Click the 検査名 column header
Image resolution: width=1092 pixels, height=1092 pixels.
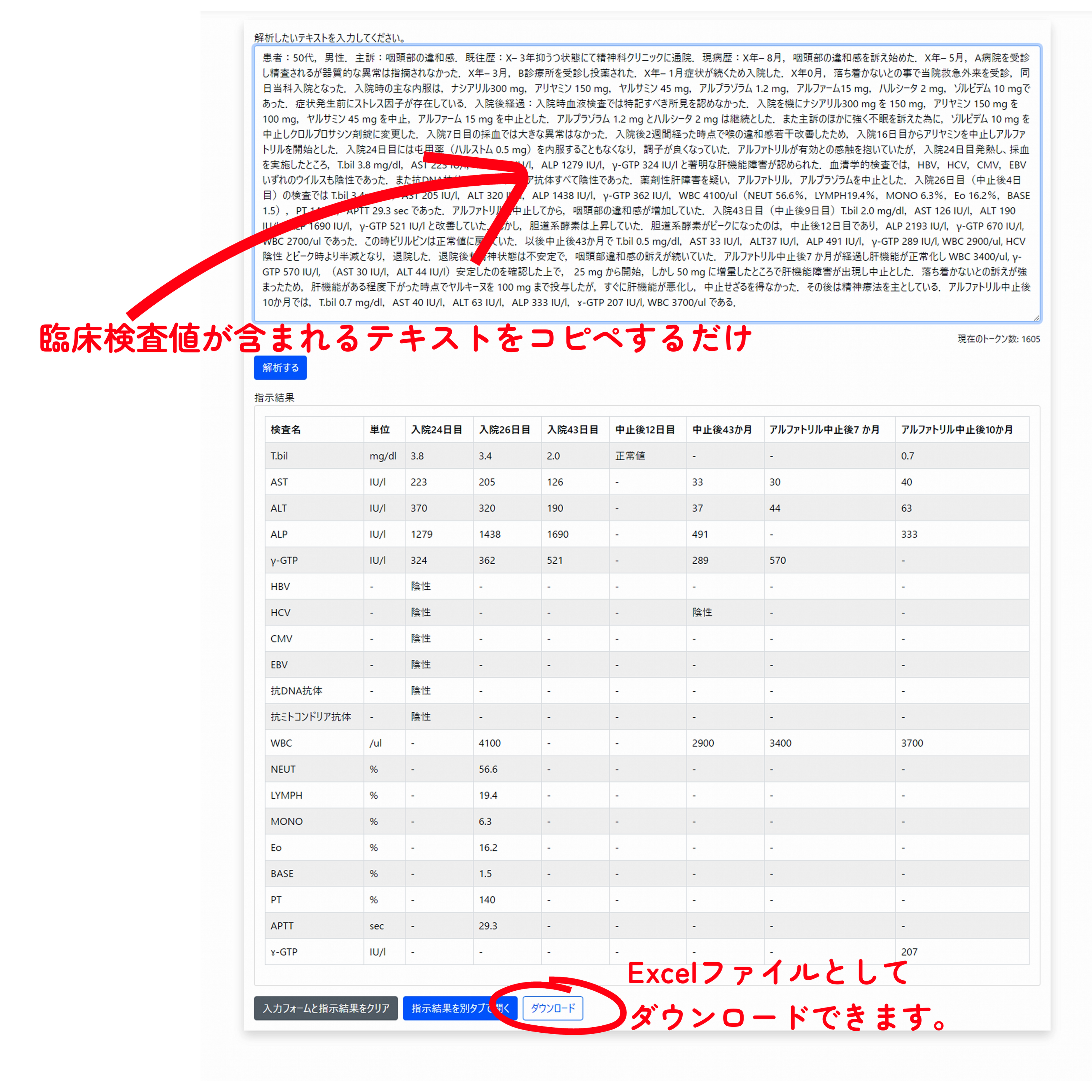coord(285,430)
